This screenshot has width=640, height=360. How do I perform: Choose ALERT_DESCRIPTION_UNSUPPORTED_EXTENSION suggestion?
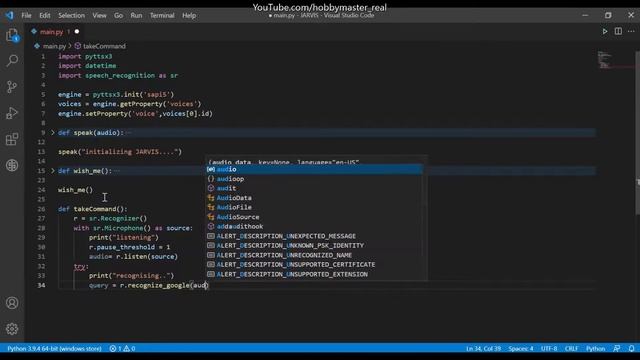click(x=314, y=274)
